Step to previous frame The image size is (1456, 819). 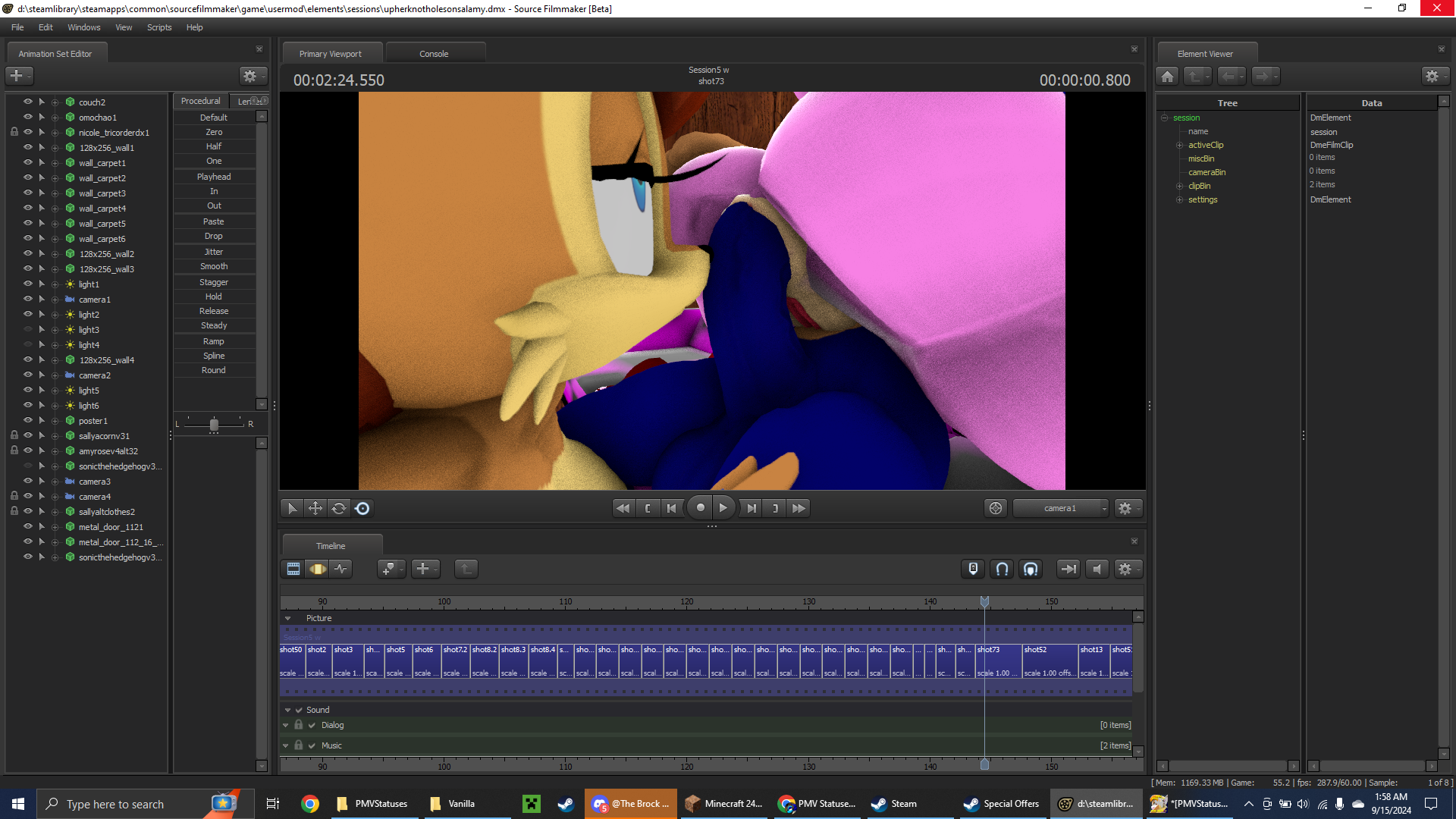(x=671, y=508)
